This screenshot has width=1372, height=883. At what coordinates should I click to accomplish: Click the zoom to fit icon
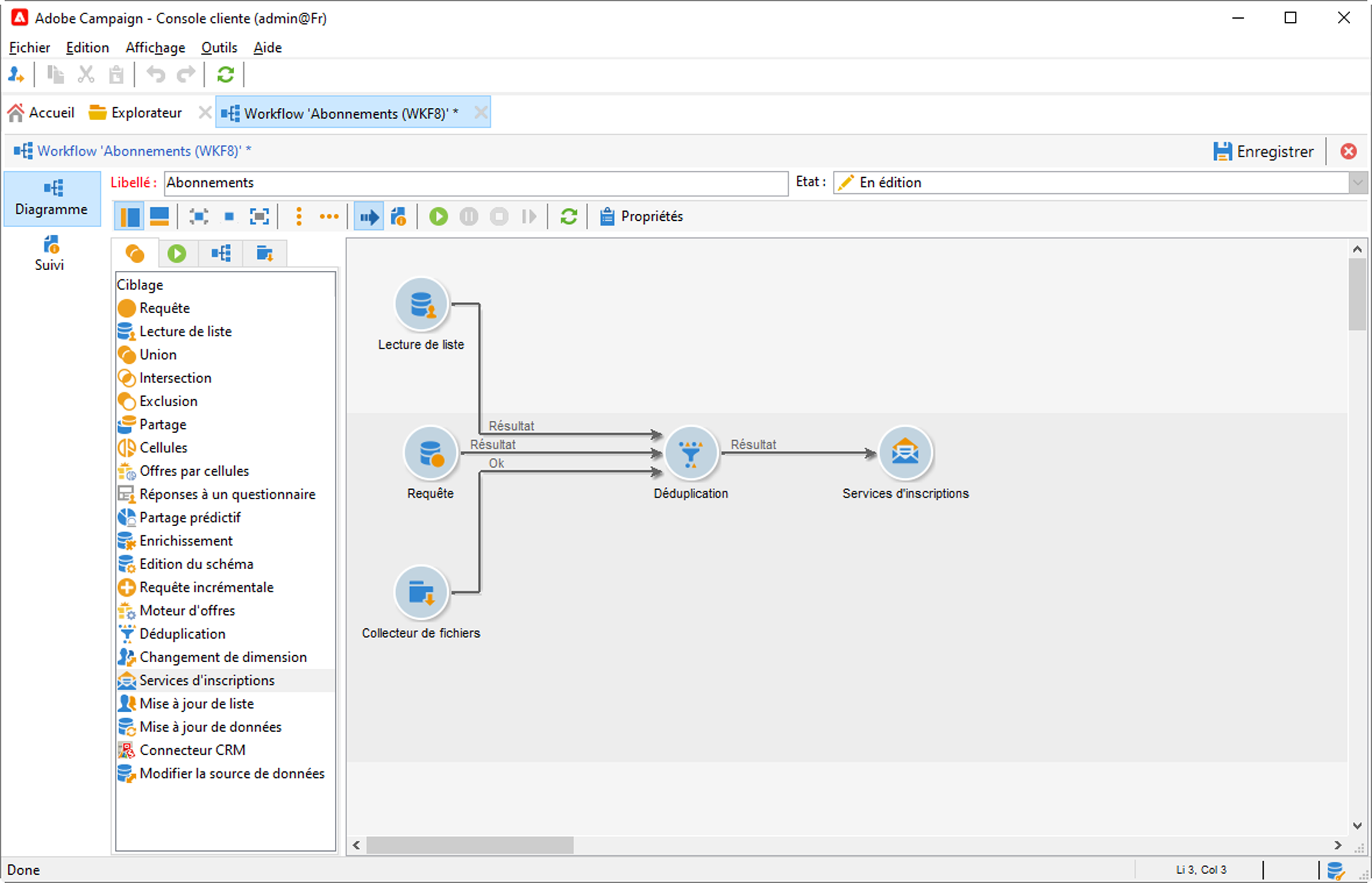pos(259,217)
